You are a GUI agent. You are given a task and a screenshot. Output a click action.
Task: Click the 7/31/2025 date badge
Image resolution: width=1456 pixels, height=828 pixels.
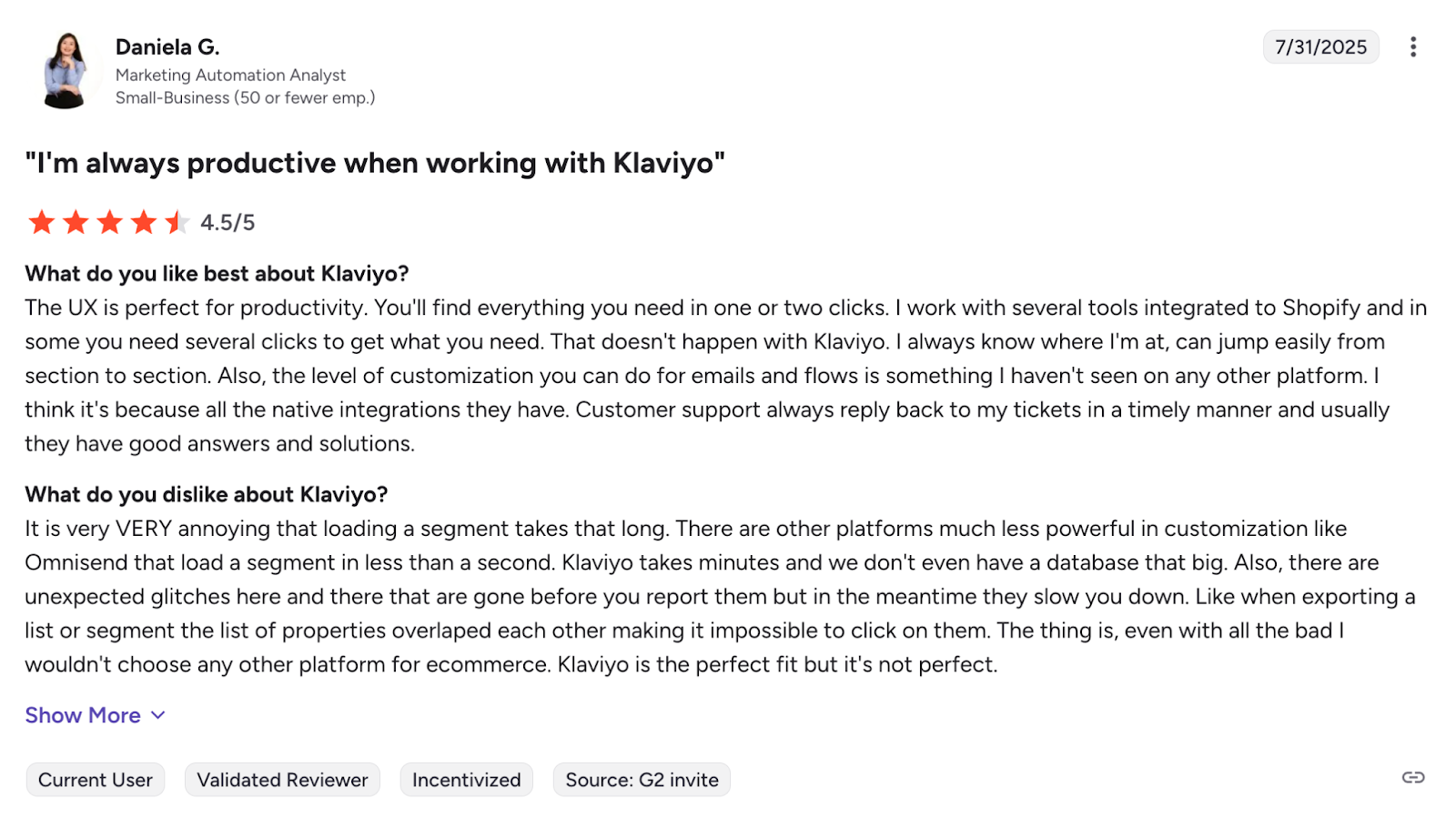(1319, 46)
